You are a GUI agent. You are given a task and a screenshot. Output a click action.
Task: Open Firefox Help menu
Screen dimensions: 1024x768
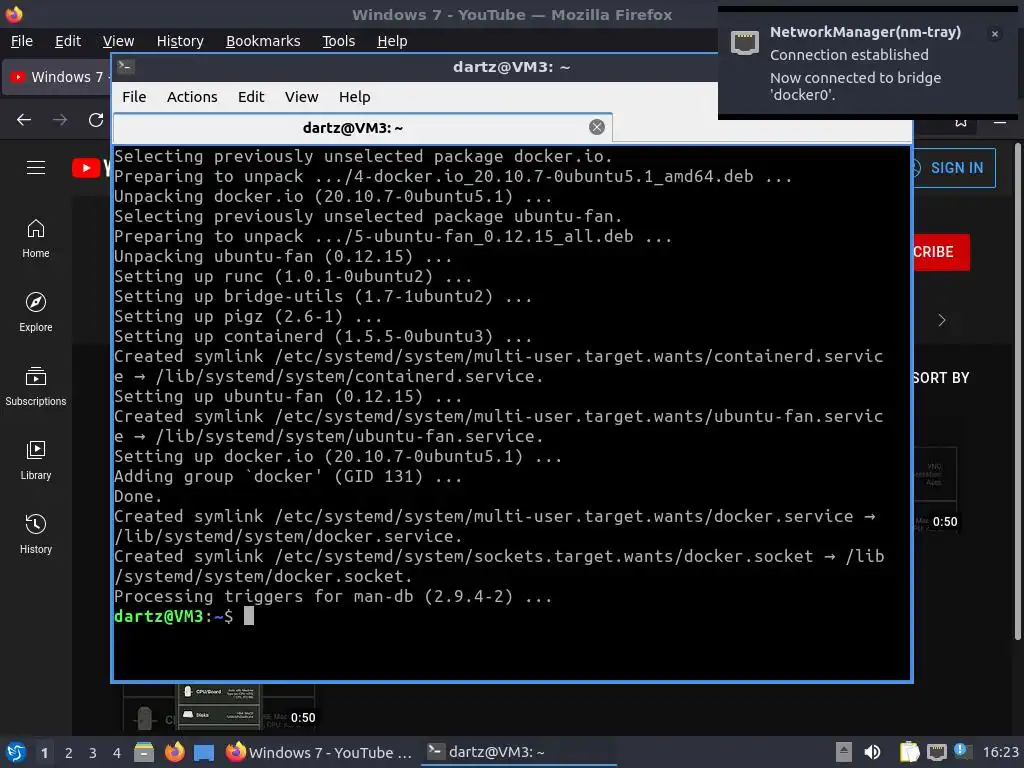click(x=392, y=41)
